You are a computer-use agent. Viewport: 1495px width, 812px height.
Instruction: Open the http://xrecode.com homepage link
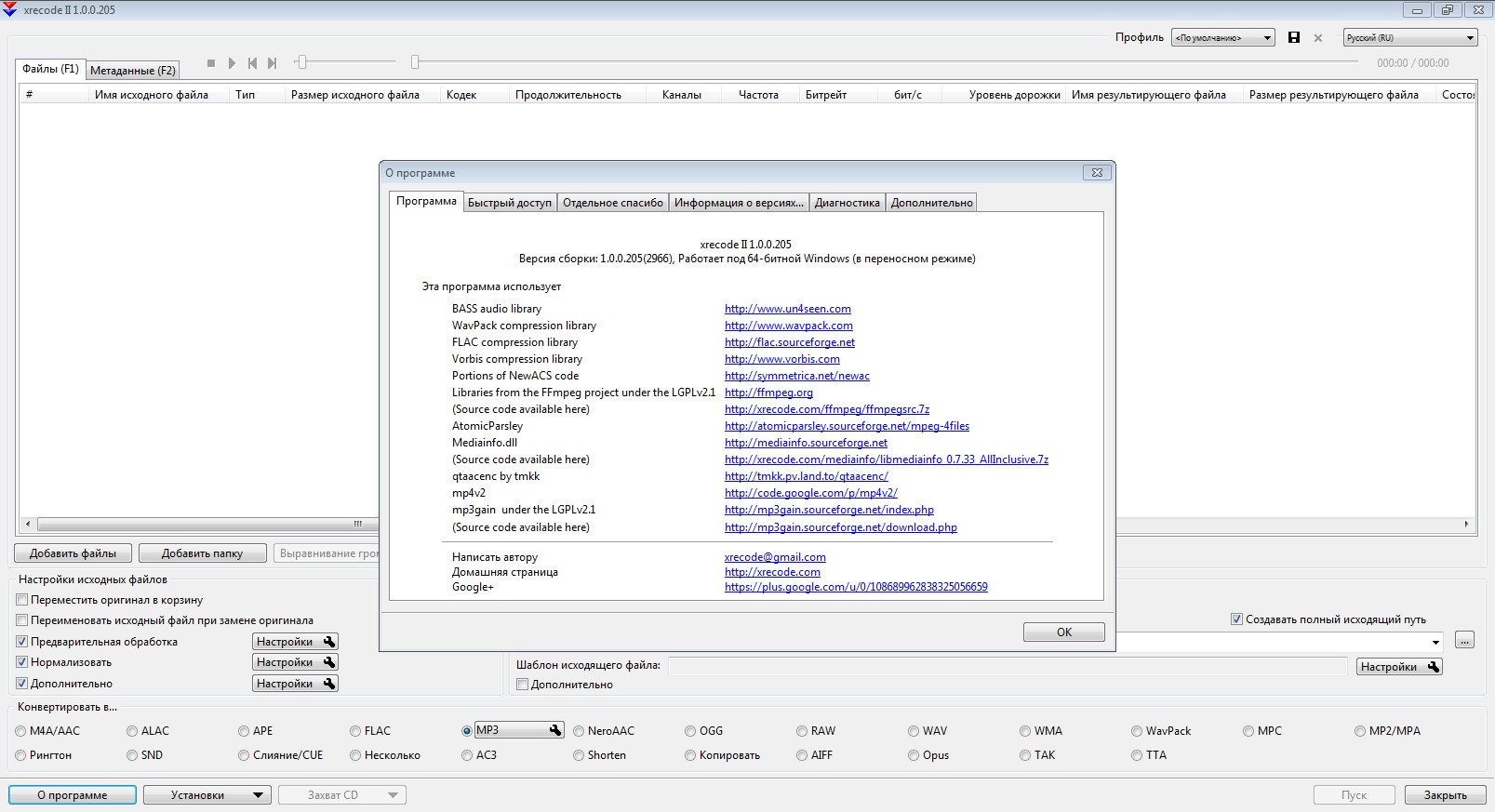[772, 572]
